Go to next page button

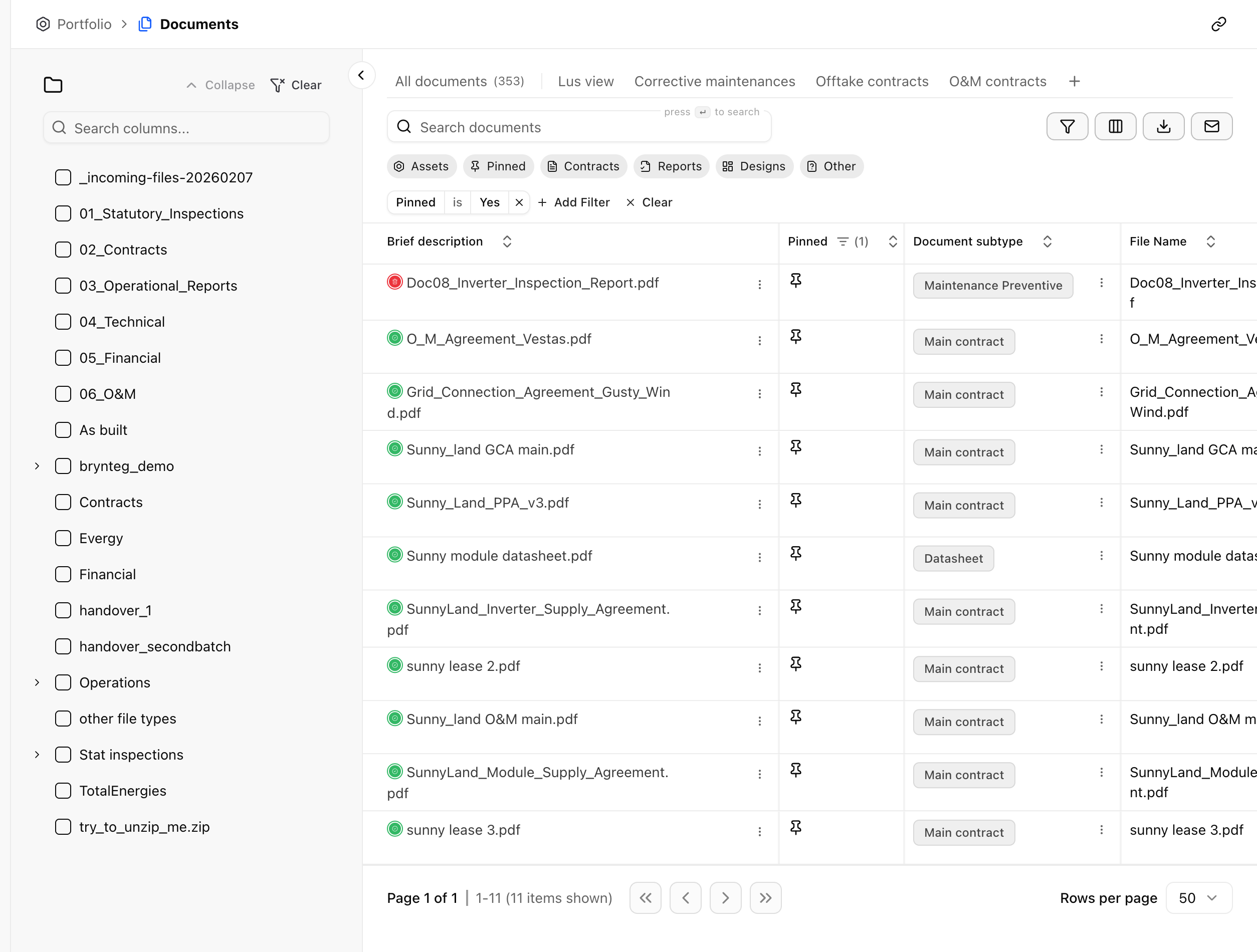(x=725, y=897)
